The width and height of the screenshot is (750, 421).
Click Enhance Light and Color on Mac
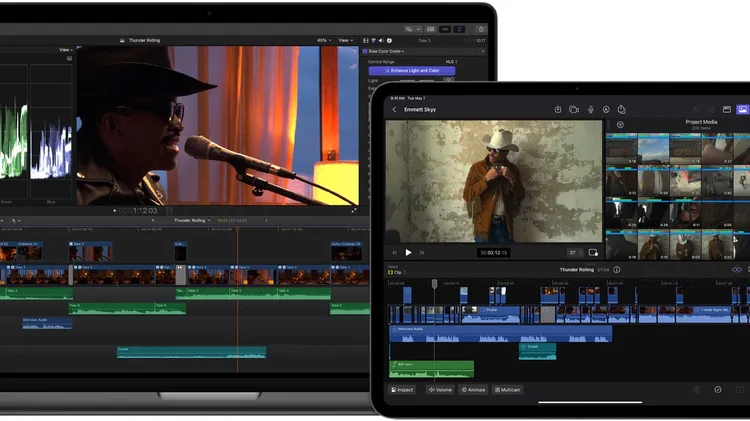[x=412, y=71]
